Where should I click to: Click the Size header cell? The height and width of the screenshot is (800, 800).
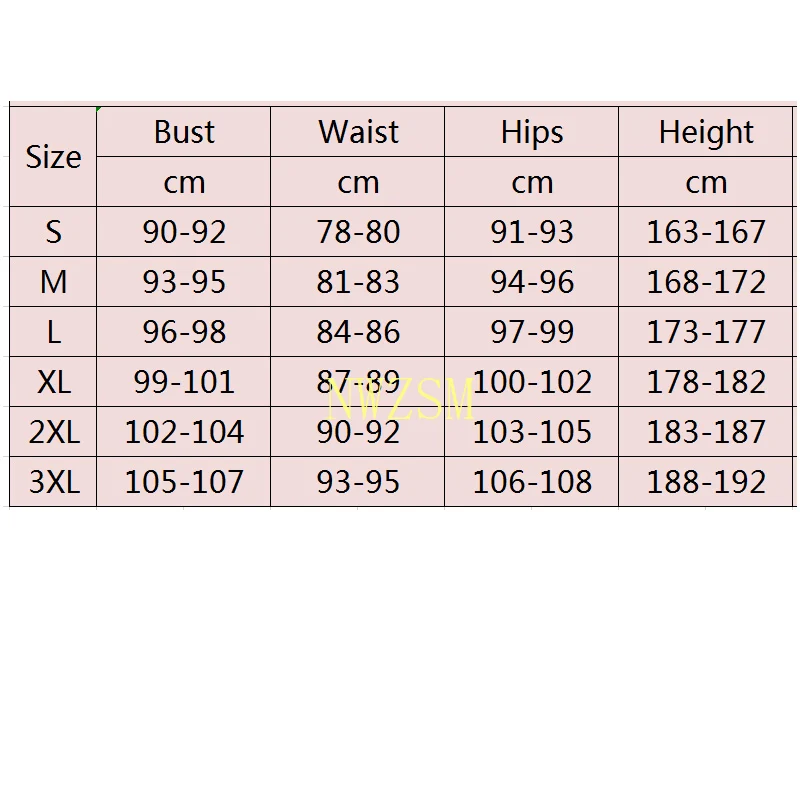[53, 157]
